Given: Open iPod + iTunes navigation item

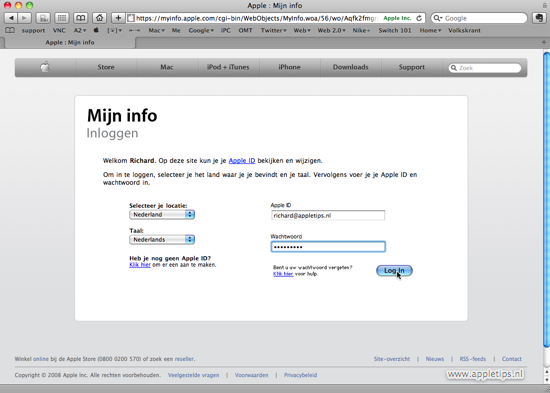Looking at the screenshot, I should 228,67.
